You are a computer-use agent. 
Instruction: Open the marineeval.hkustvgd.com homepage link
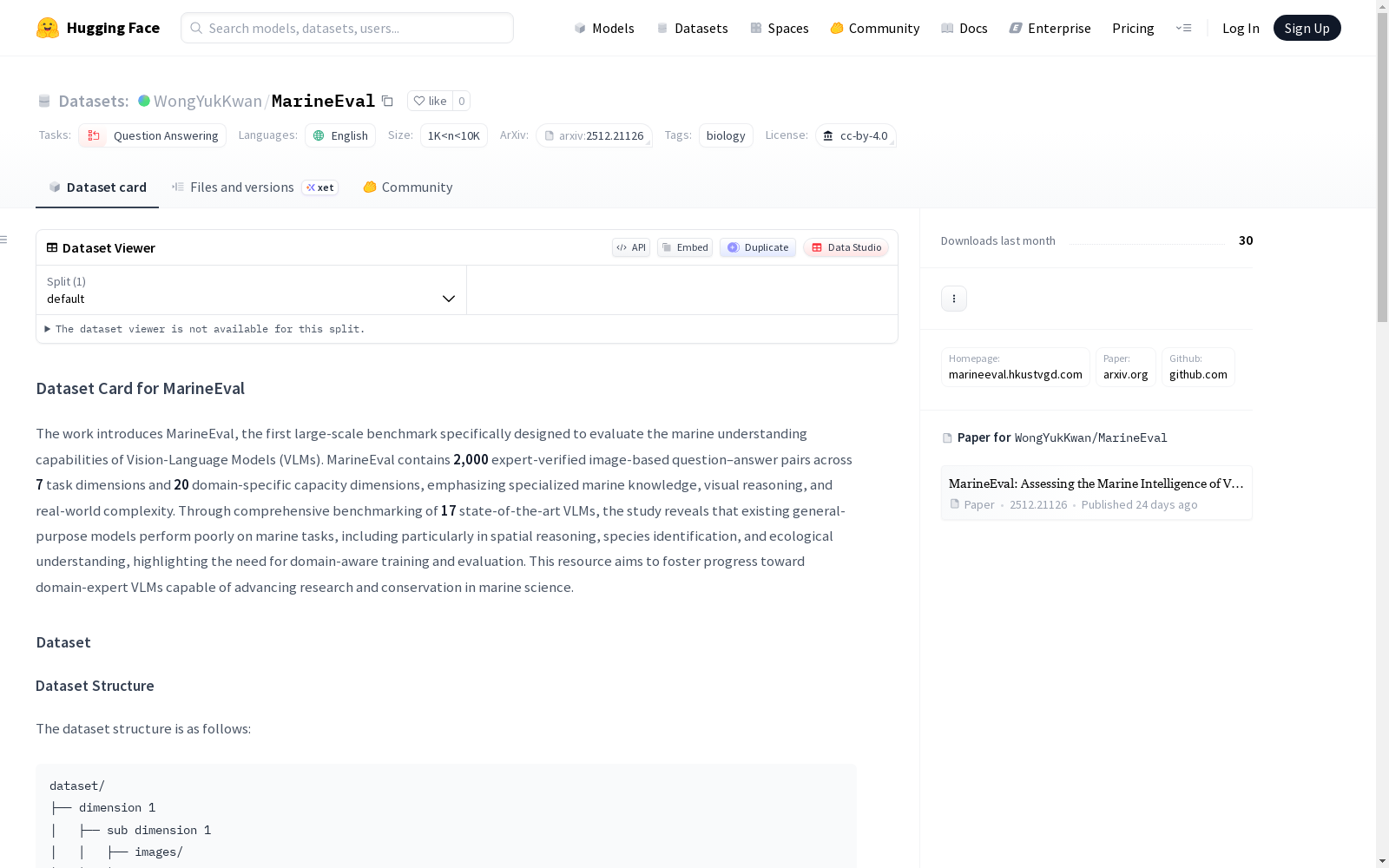click(x=1016, y=367)
